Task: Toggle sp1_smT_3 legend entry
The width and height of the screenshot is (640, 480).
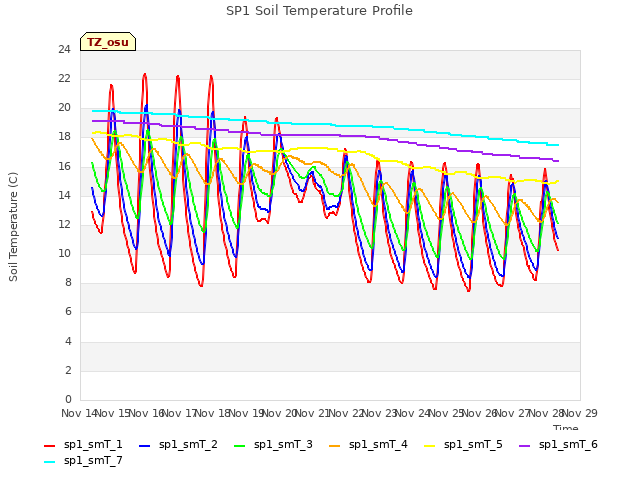Action: pyautogui.click(x=273, y=444)
